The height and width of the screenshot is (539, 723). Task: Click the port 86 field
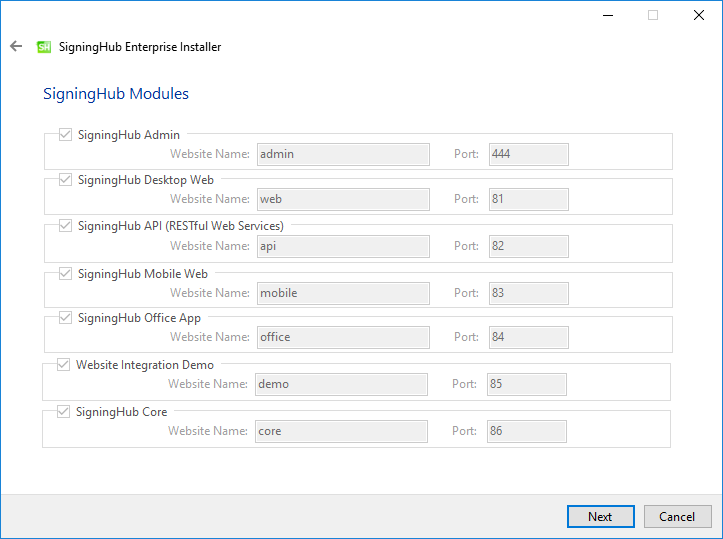[x=527, y=431]
